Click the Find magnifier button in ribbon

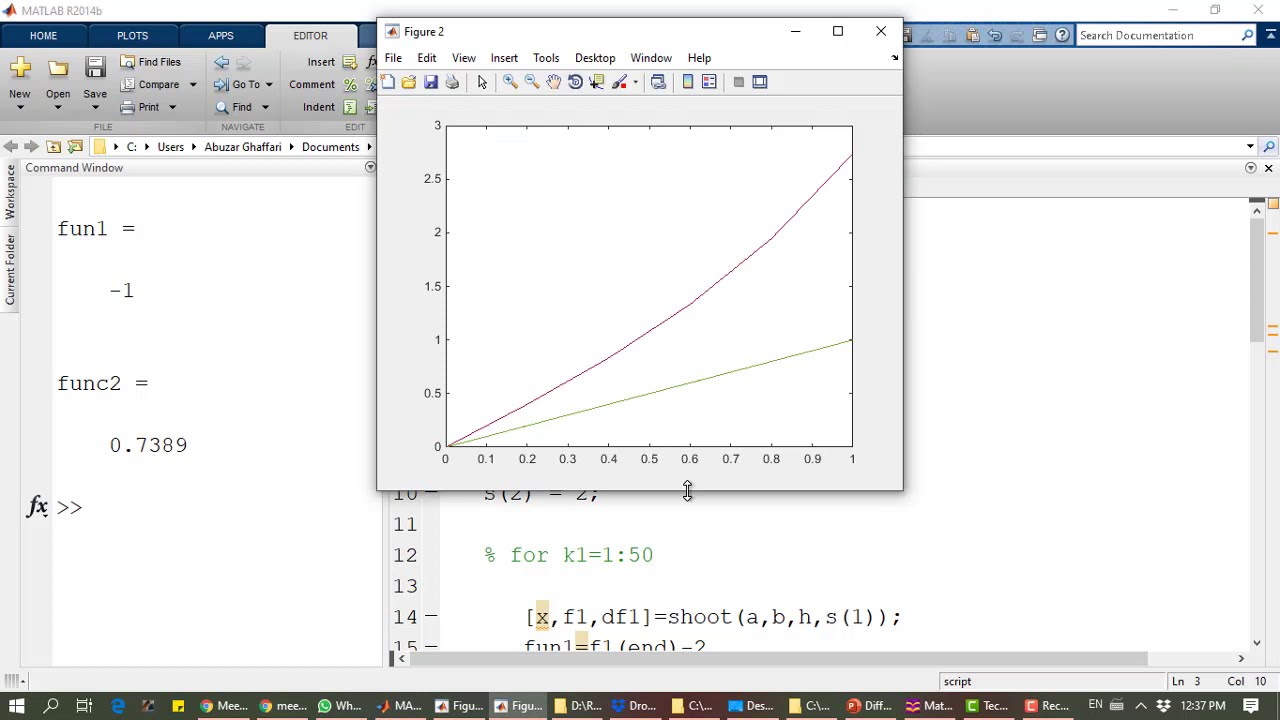point(234,107)
